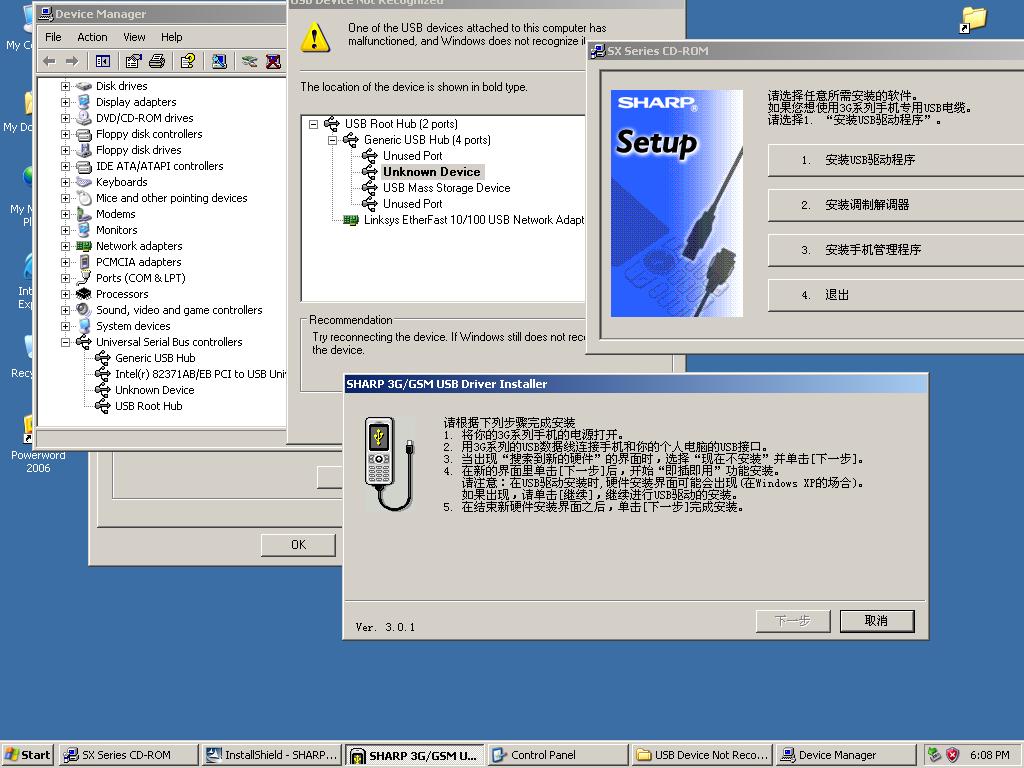Viewport: 1024px width, 768px height.
Task: Open the View menu in Device Manager
Action: coord(134,37)
